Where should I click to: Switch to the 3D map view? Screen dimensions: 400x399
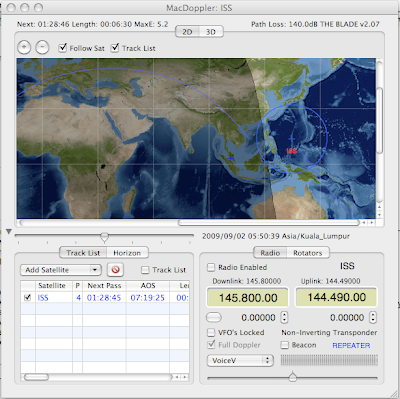(211, 32)
